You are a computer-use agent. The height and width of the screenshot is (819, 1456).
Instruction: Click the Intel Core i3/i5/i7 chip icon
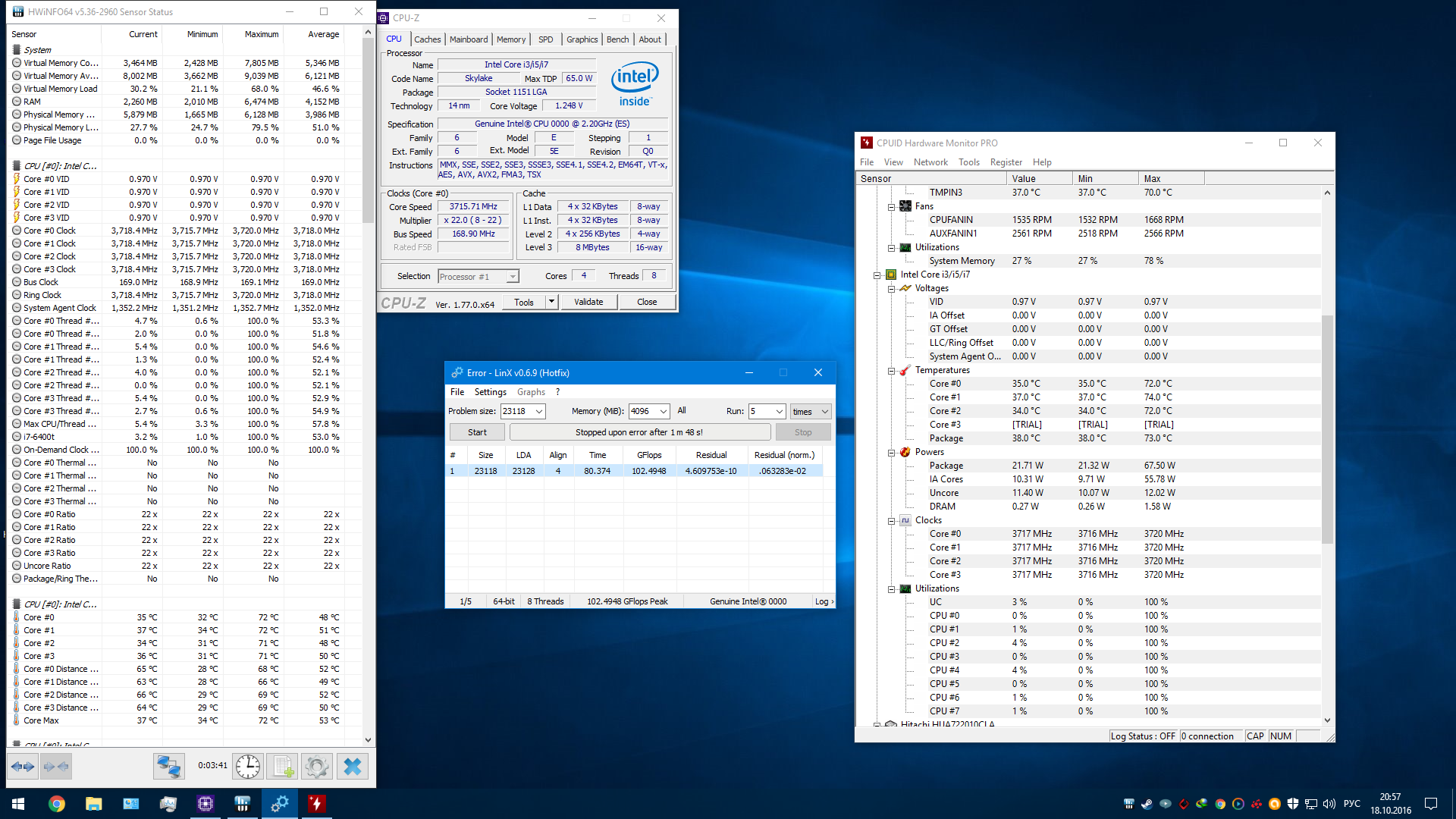click(x=891, y=275)
